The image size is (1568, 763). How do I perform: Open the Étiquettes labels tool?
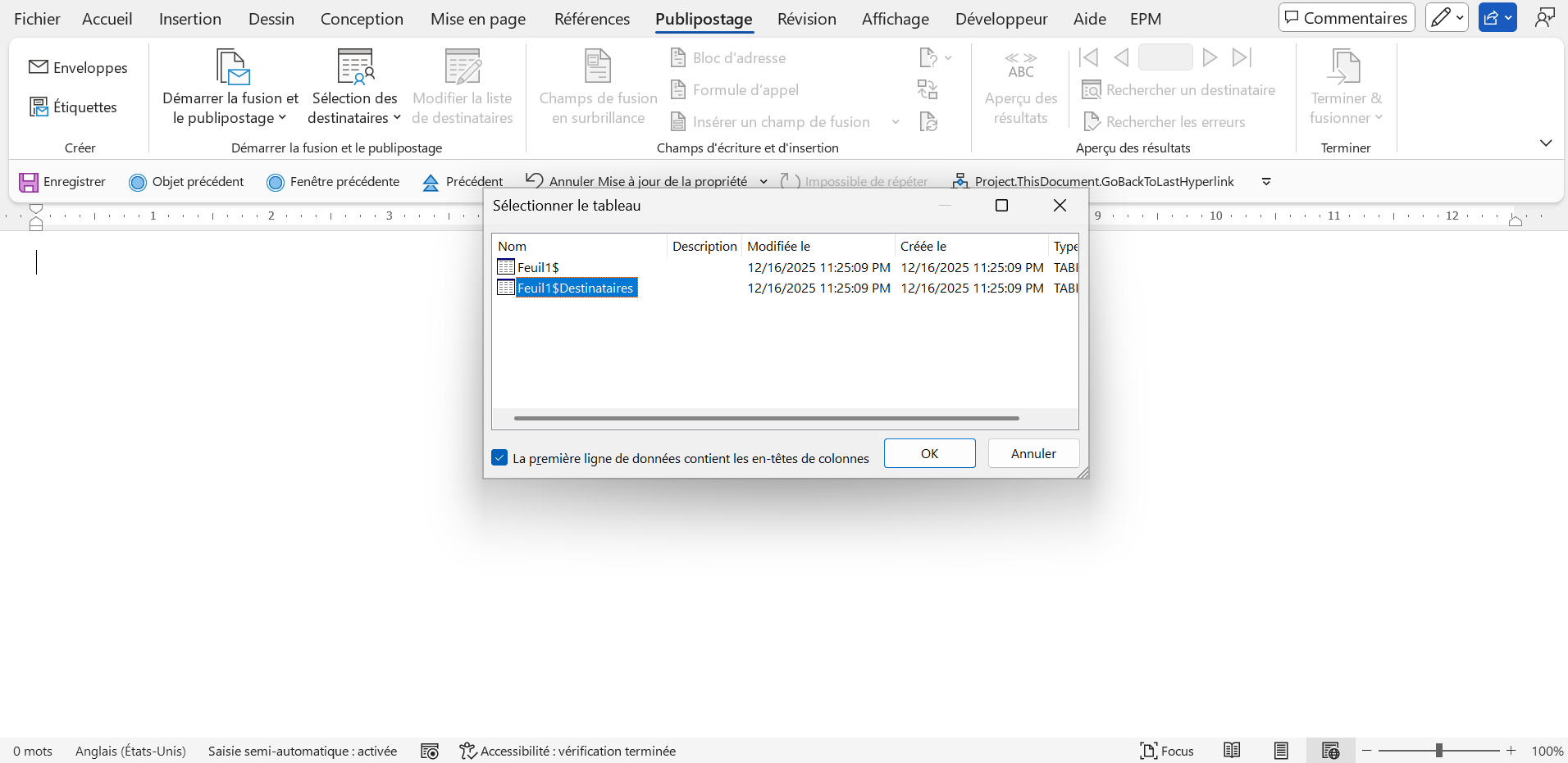click(73, 107)
